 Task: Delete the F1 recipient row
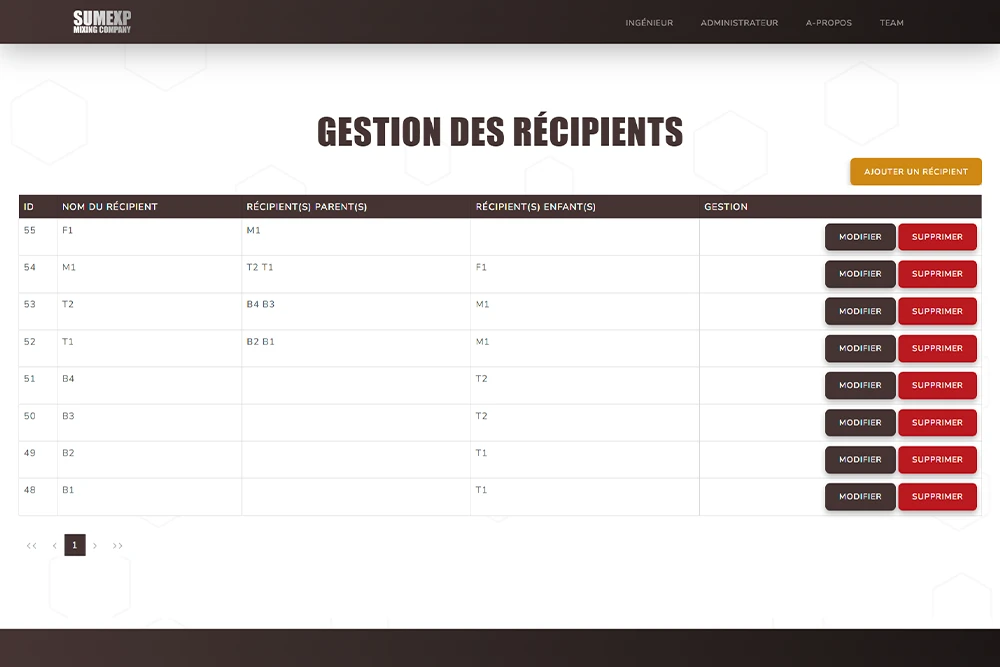pyautogui.click(x=937, y=237)
